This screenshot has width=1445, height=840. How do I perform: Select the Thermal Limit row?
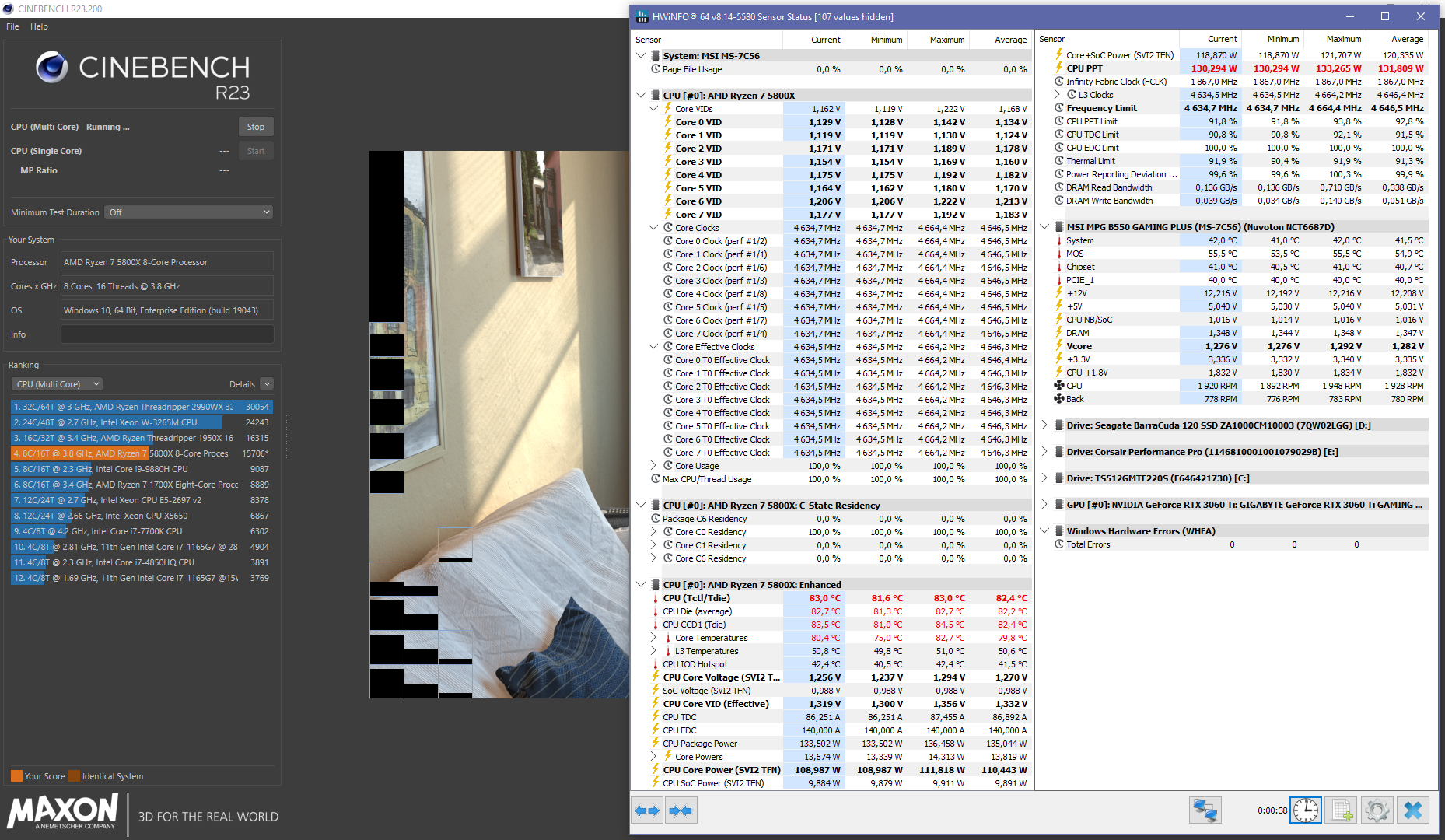(x=1233, y=161)
